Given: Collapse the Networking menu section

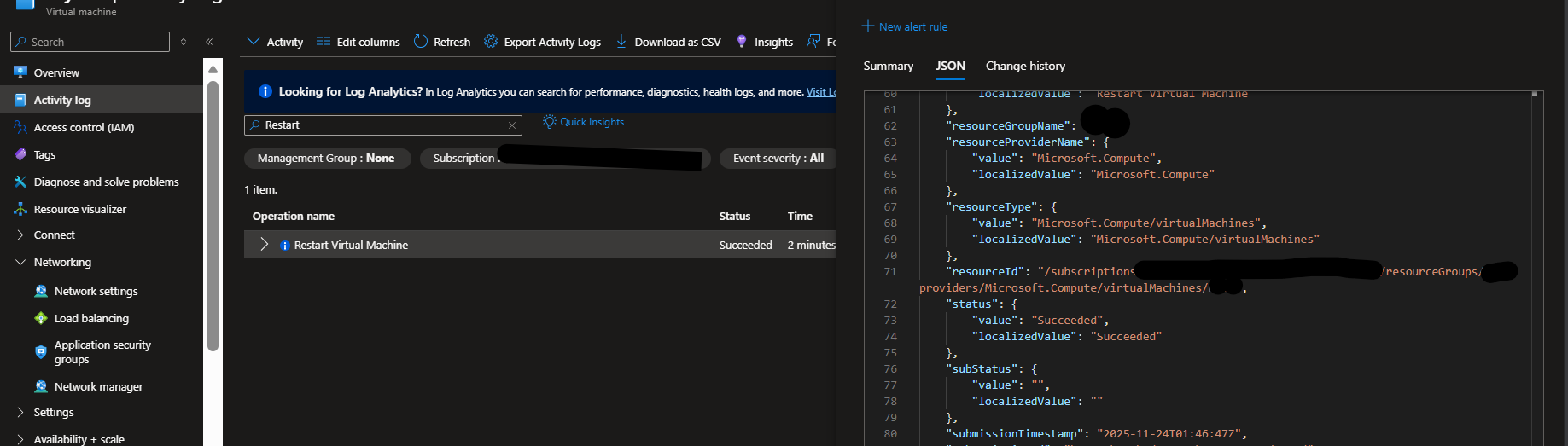Looking at the screenshot, I should pyautogui.click(x=20, y=263).
